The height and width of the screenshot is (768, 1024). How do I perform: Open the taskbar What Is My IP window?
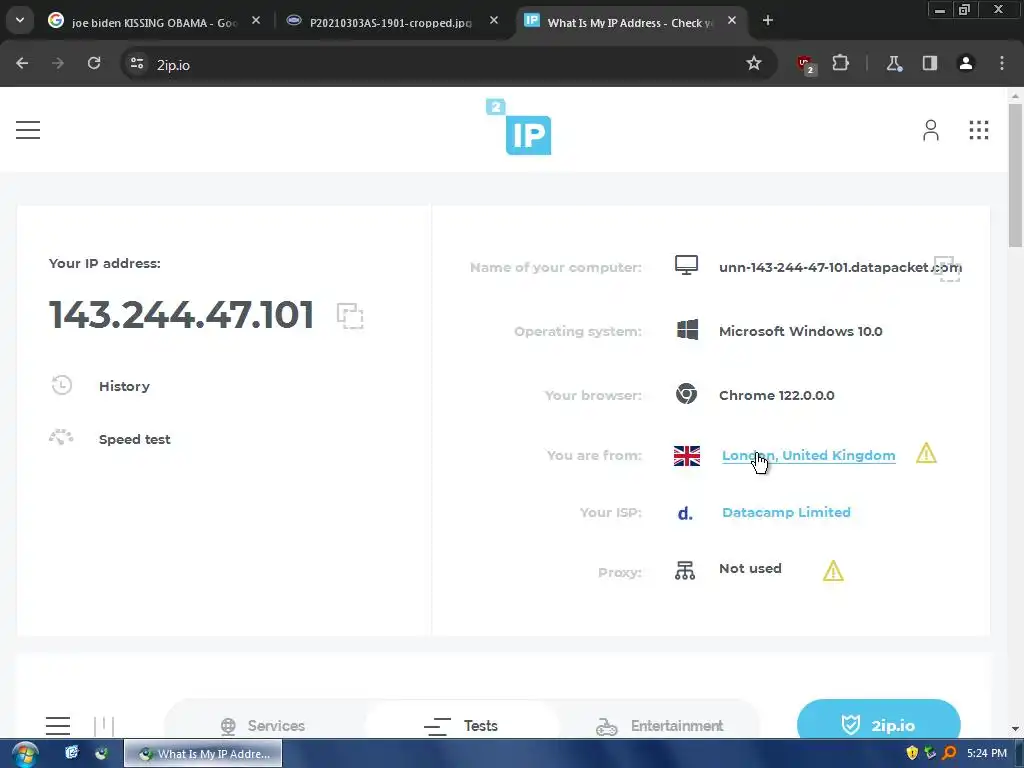coord(203,754)
